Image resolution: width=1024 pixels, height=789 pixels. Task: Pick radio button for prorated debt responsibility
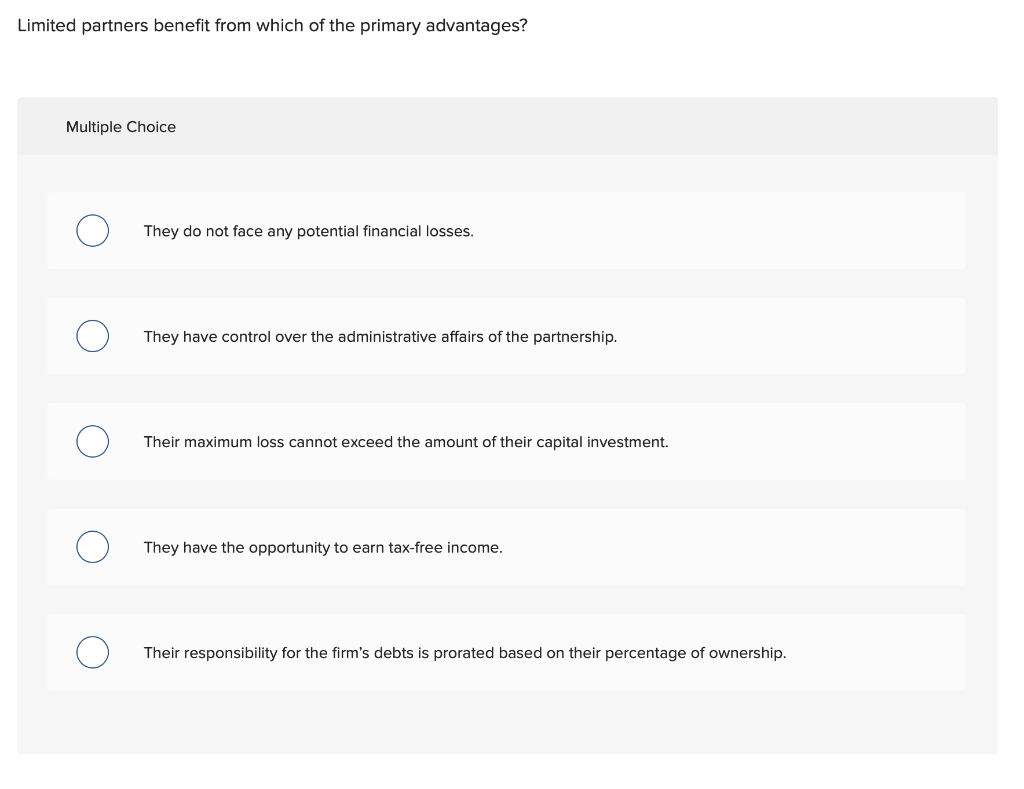93,652
